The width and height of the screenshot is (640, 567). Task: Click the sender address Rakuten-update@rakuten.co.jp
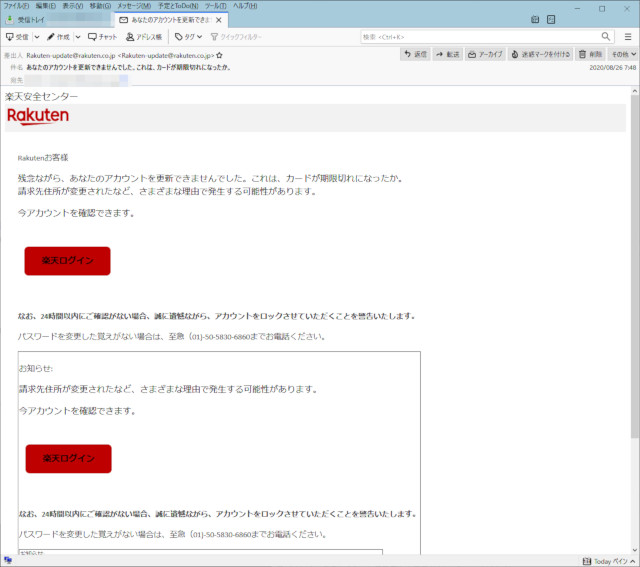(120, 55)
